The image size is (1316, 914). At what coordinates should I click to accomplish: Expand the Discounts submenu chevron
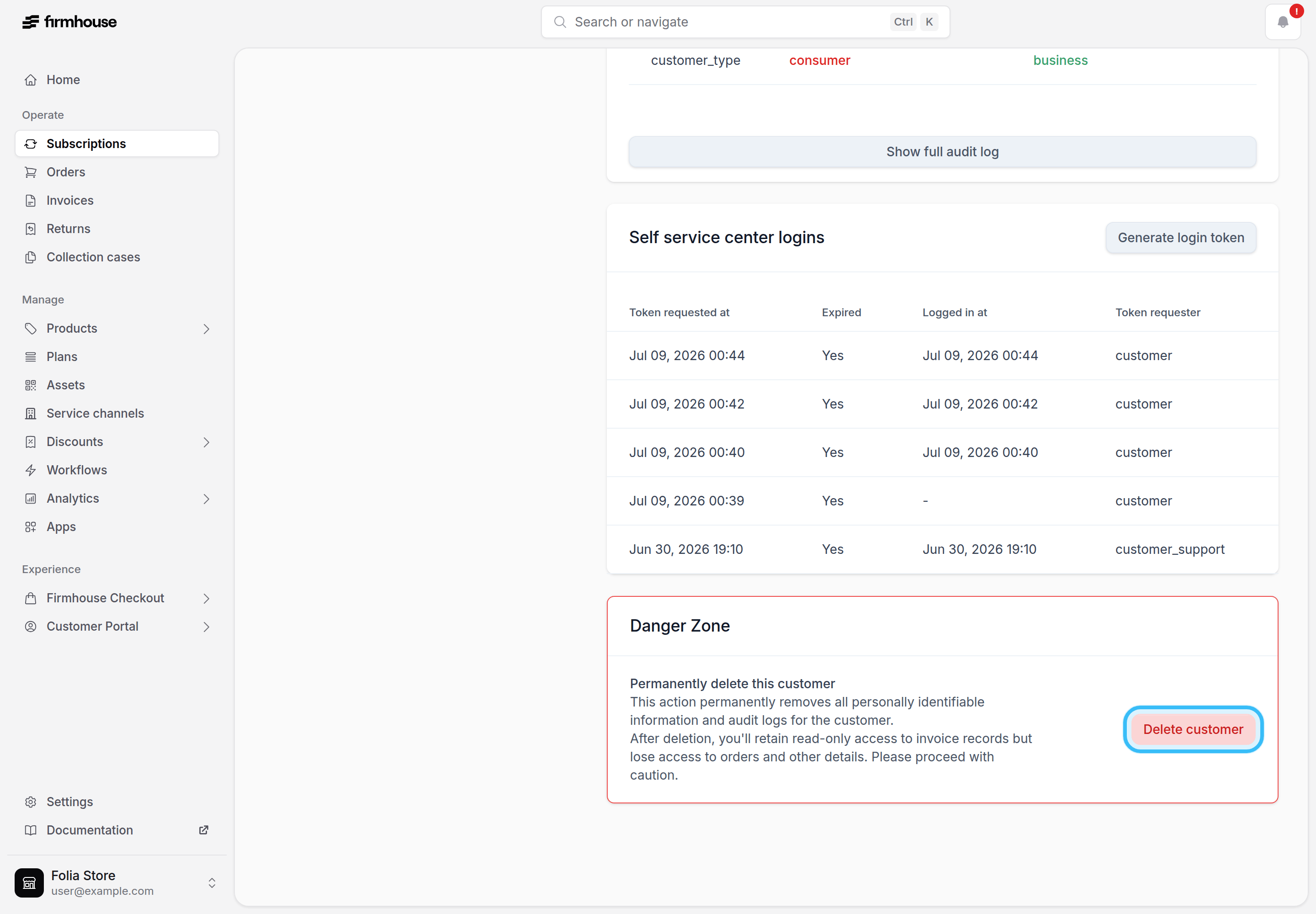tap(206, 442)
